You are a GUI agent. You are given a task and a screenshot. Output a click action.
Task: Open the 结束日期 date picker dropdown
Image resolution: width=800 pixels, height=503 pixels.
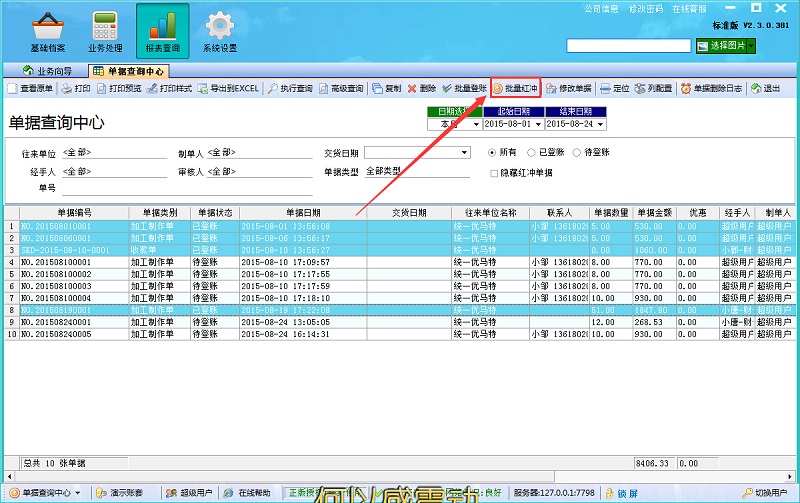click(x=600, y=124)
